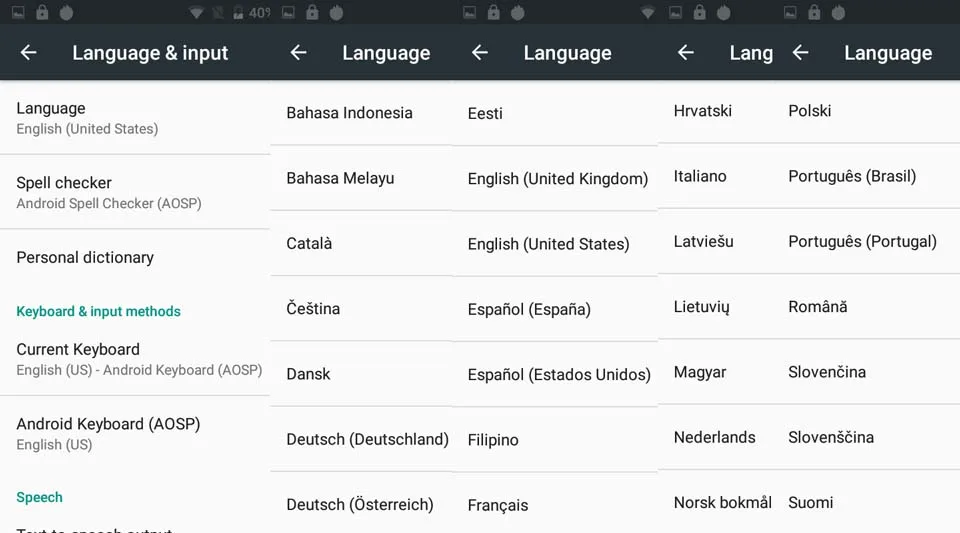The height and width of the screenshot is (533, 960).
Task: Open Current Keyboard selection
Action: (x=135, y=359)
